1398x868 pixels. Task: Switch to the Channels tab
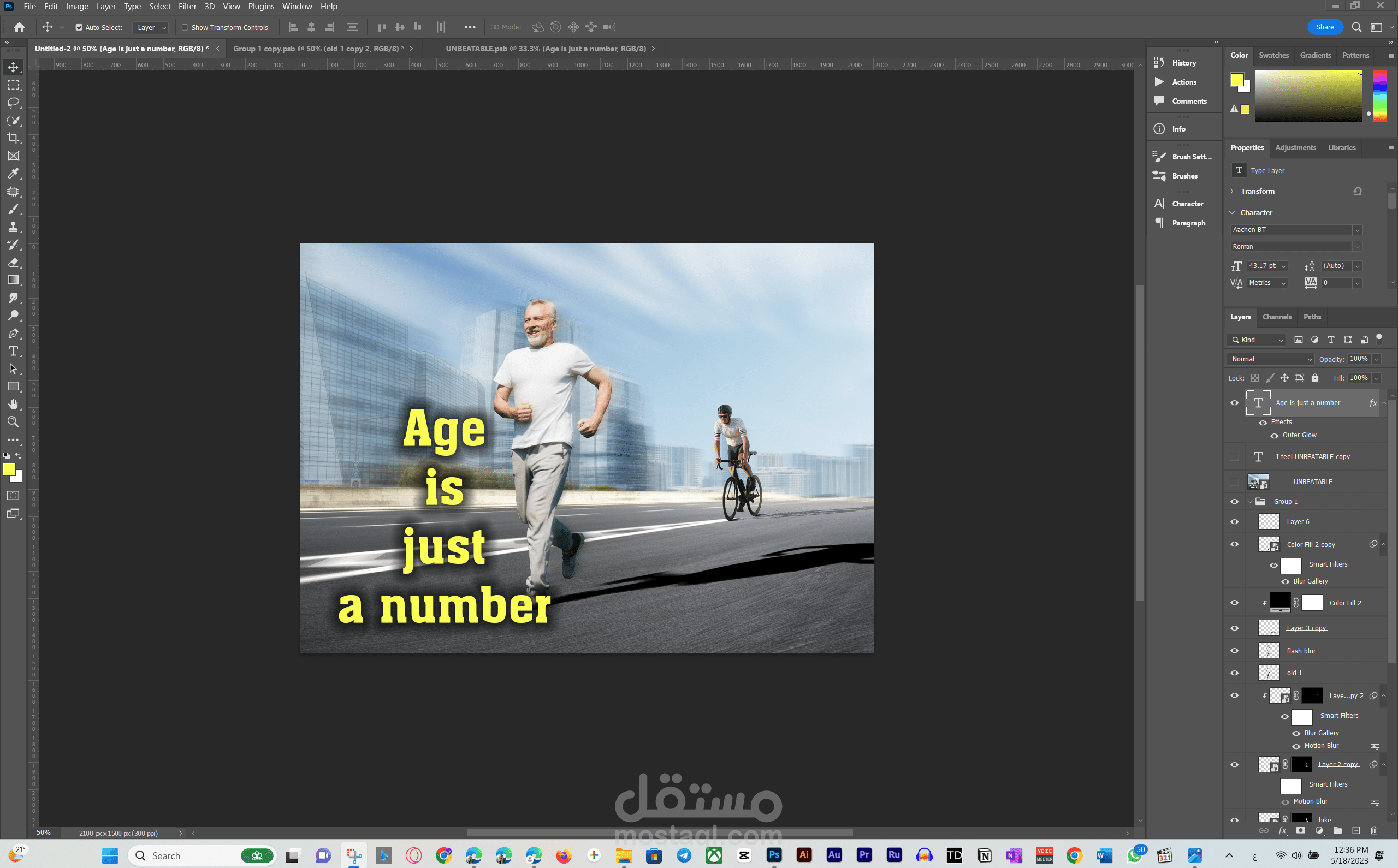(x=1276, y=317)
